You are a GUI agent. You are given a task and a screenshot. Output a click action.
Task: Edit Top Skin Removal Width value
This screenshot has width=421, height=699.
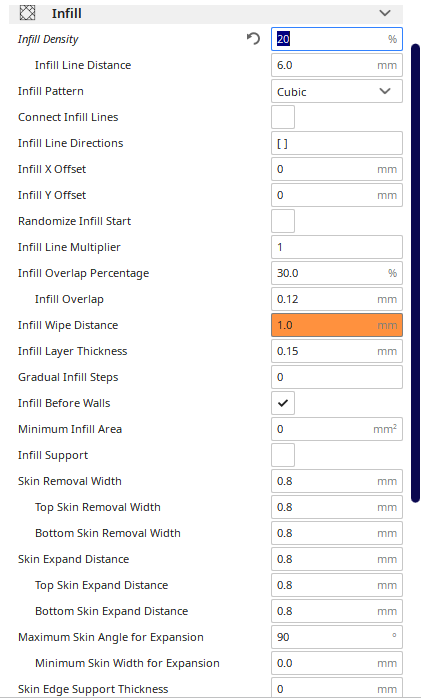click(337, 507)
